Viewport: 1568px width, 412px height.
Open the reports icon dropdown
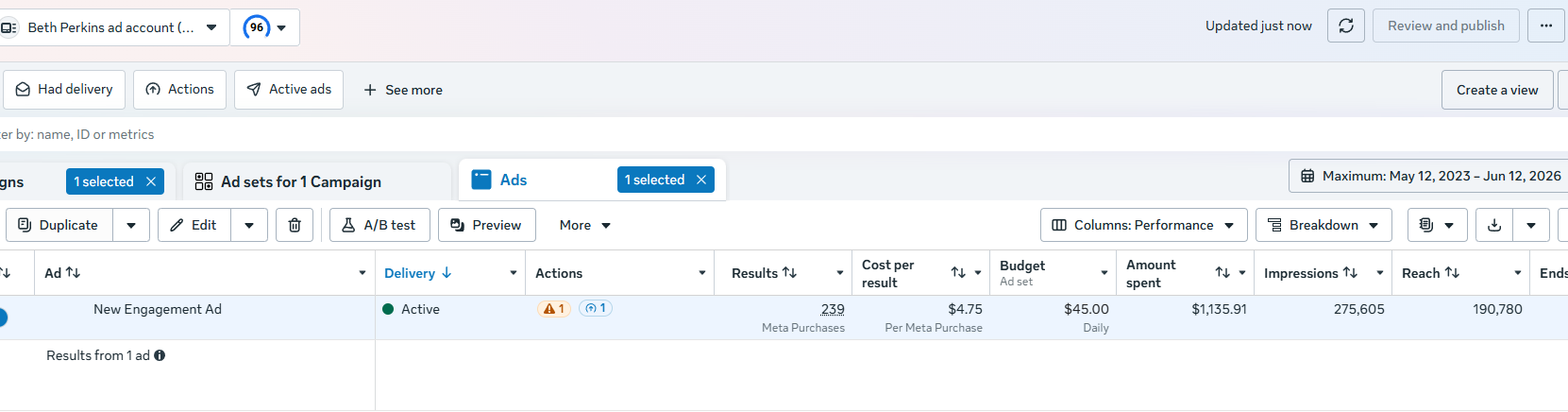pos(1436,225)
